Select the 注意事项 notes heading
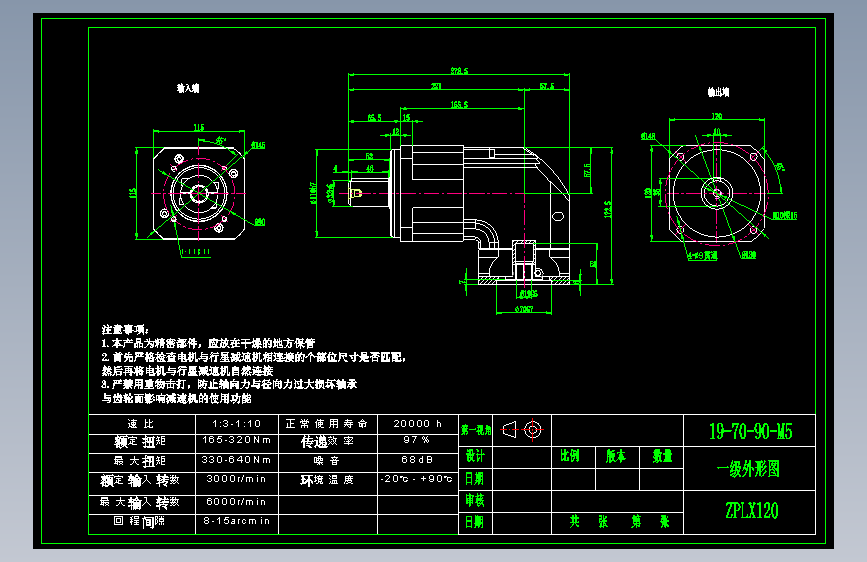Image resolution: width=867 pixels, height=562 pixels. [126, 330]
